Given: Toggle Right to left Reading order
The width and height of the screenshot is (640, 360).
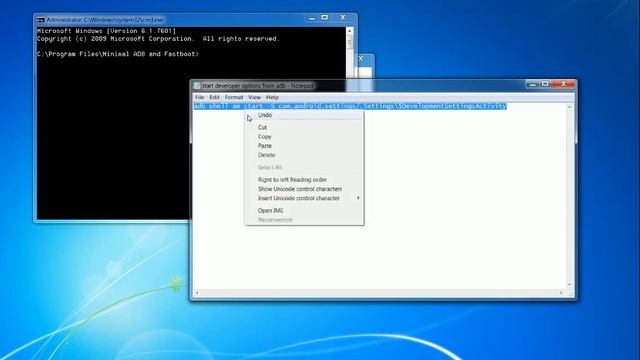Looking at the screenshot, I should [x=304, y=180].
